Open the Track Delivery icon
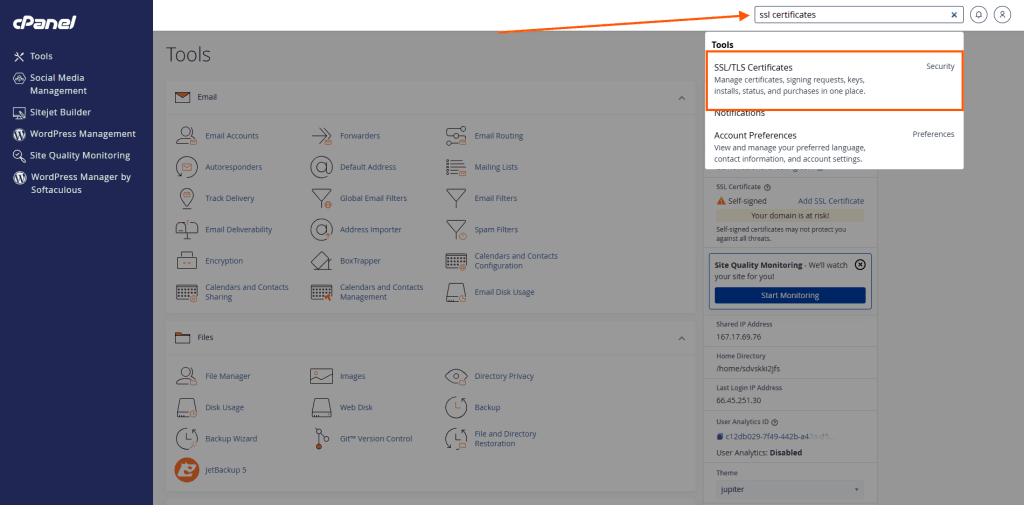Viewport: 1024px width, 505px height. point(187,199)
